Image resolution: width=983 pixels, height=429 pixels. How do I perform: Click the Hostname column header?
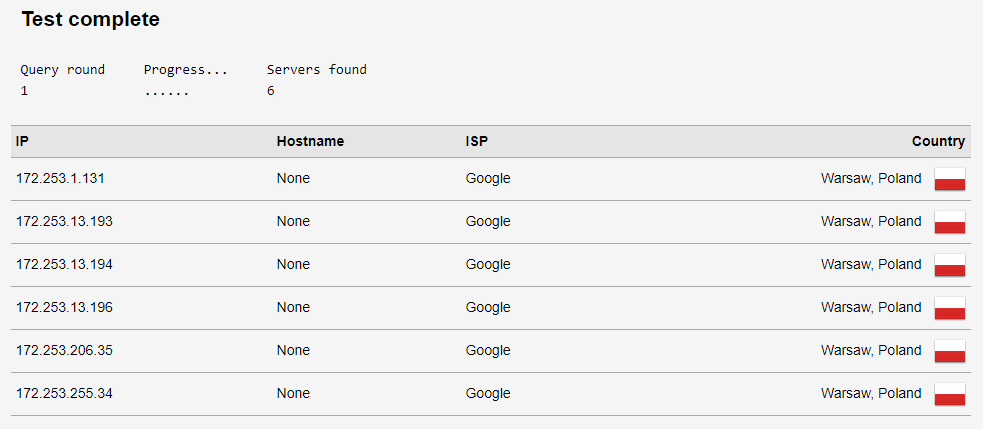point(310,141)
